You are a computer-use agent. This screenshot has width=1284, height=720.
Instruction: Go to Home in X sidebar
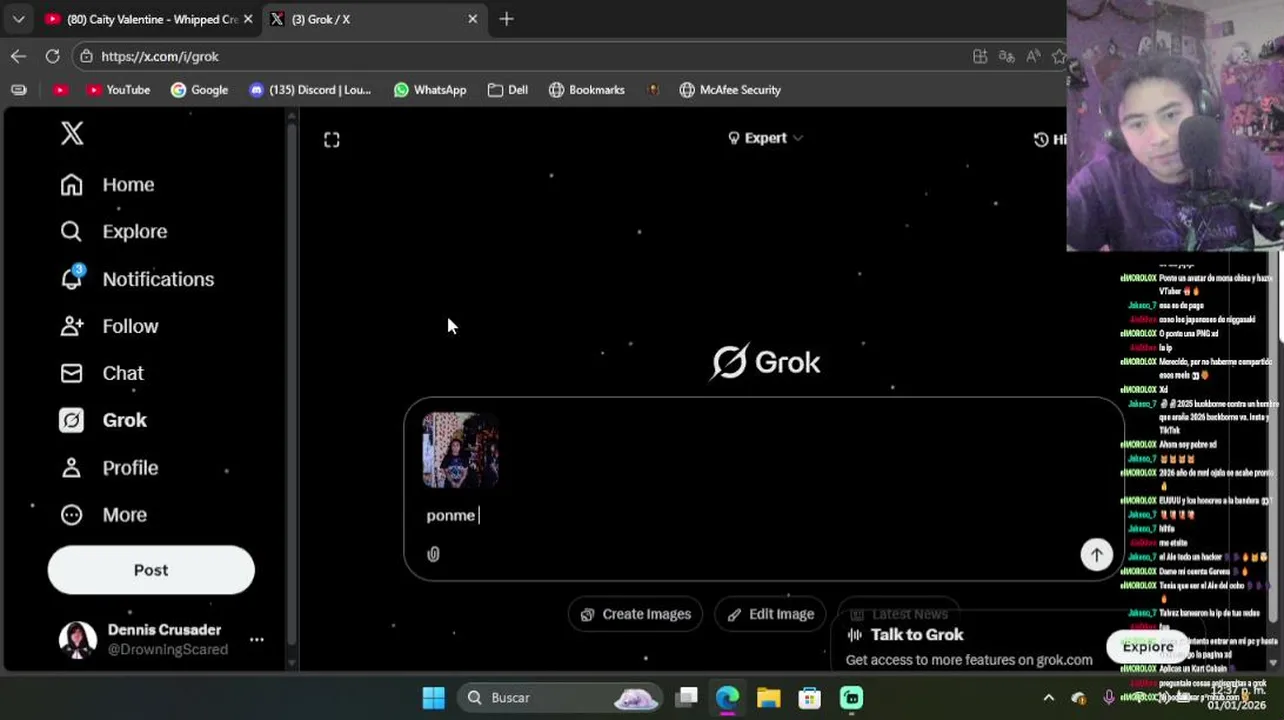[107, 185]
